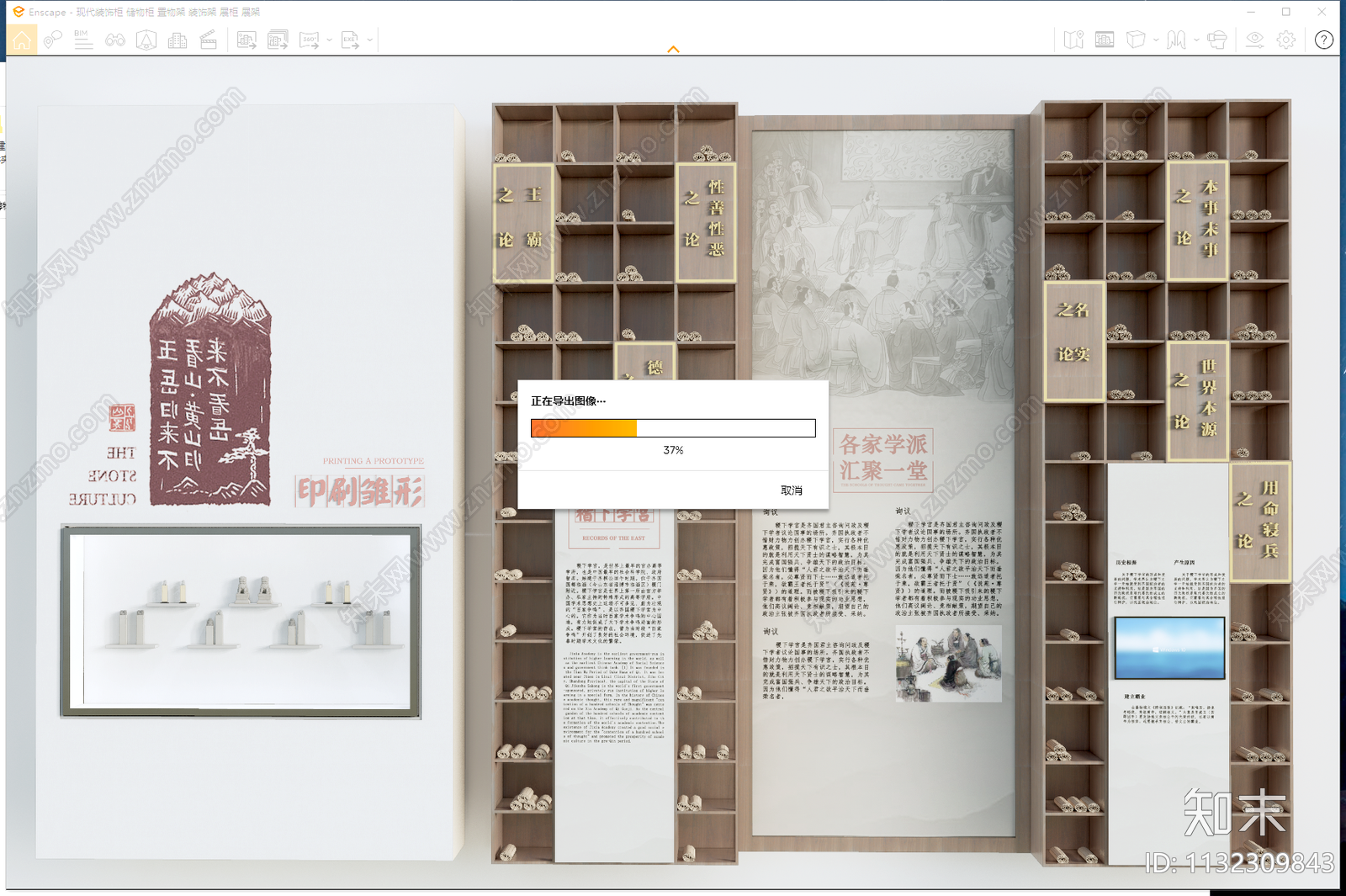Click the walk/fly navigation mode icon
Image resolution: width=1346 pixels, height=896 pixels.
click(1176, 40)
